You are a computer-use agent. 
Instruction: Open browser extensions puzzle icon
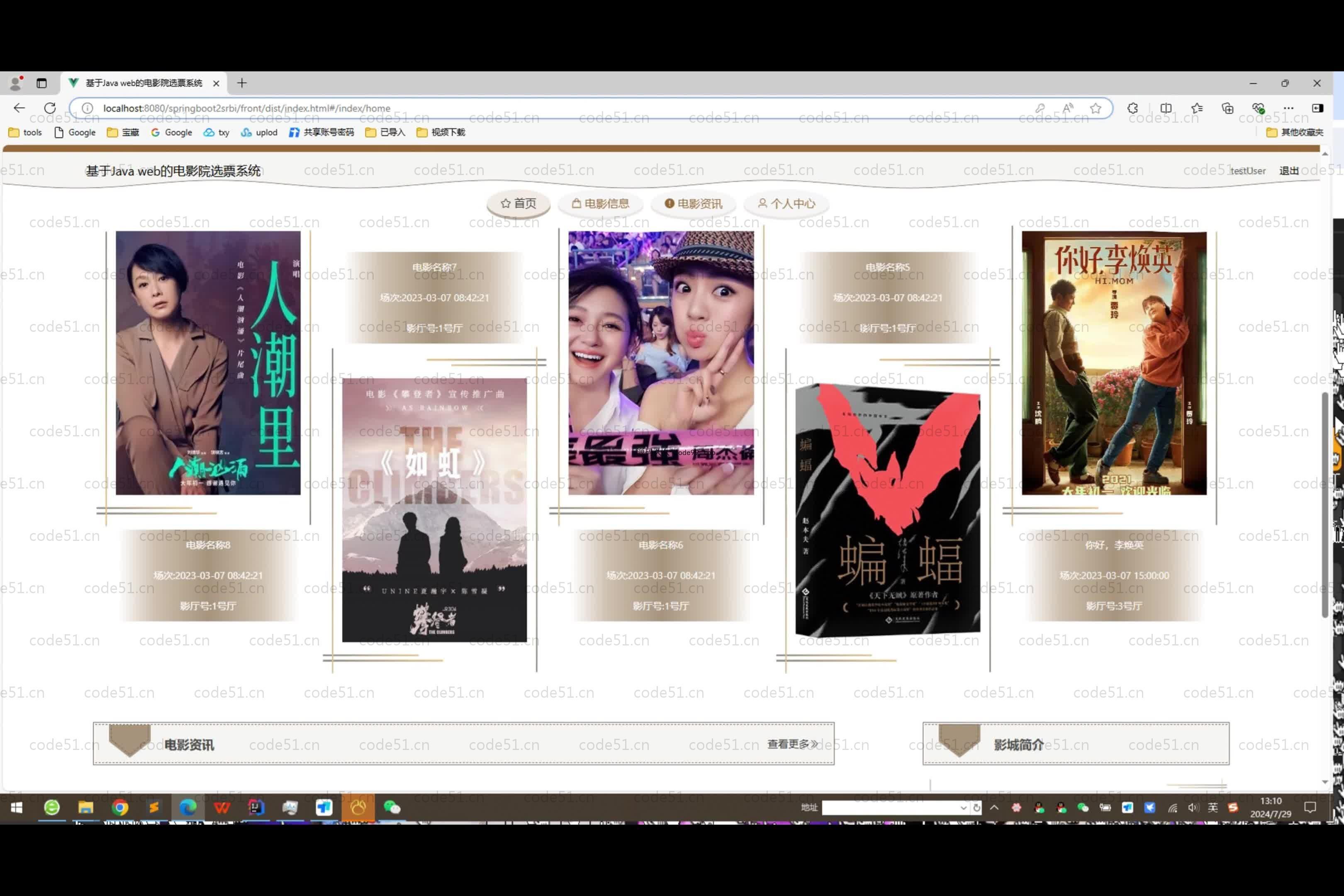coord(1132,108)
